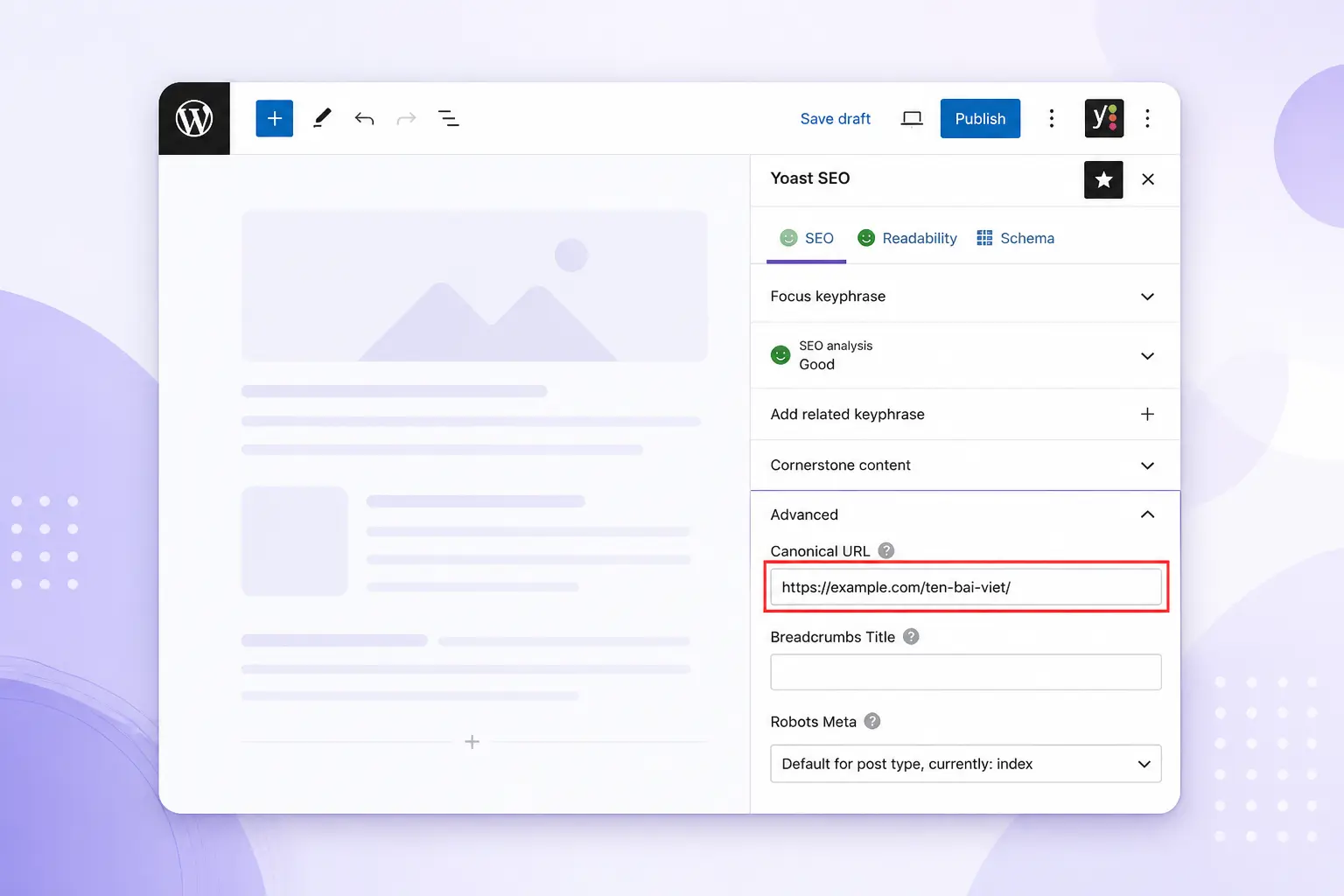Click the Breadcrumbs Title input field
Viewport: 1344px width, 896px height.
tap(965, 672)
